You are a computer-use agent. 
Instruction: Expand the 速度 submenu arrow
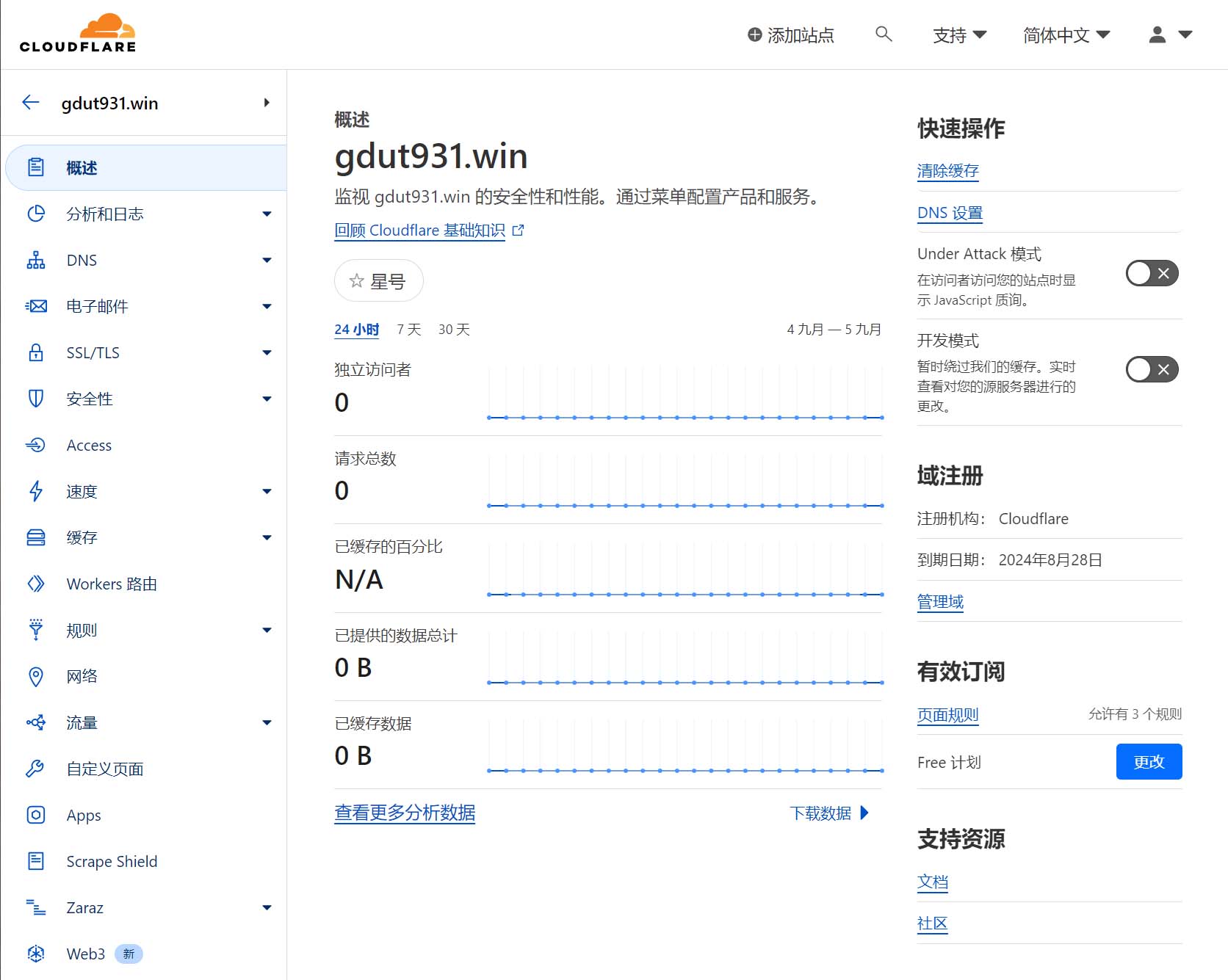pos(267,491)
